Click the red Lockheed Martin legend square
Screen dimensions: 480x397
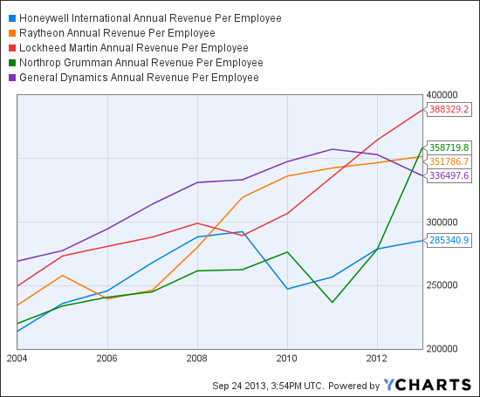(x=12, y=48)
